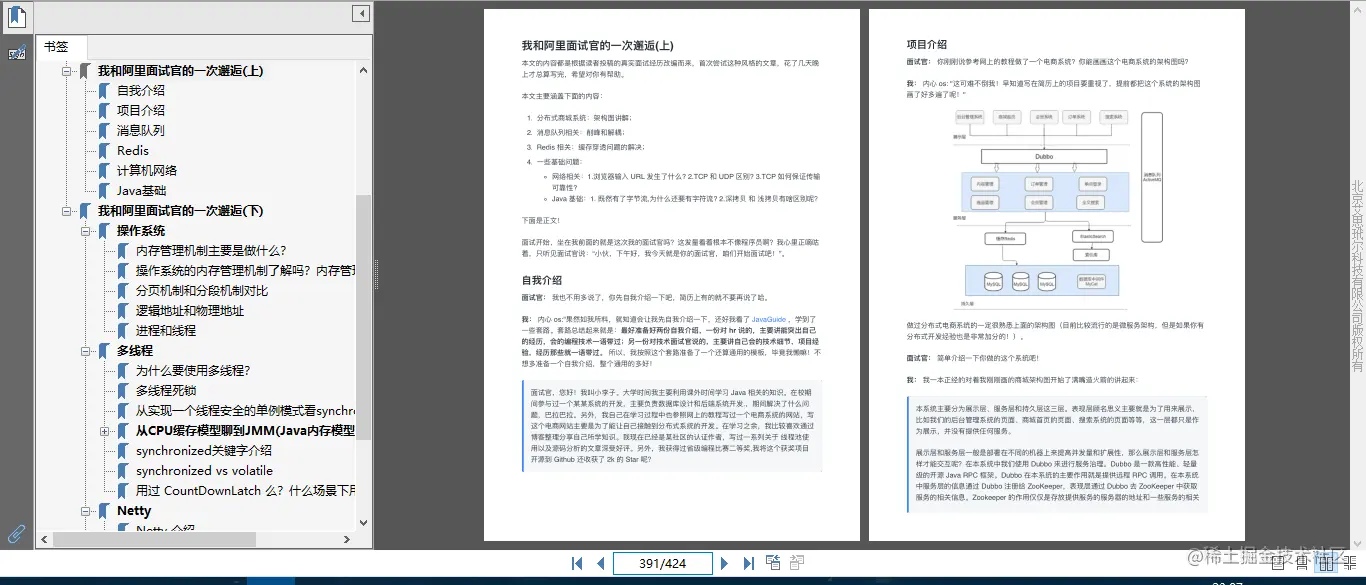The image size is (1366, 585).
Task: Open the 逻辑地址和物理地址 bookmark
Action: pos(190,311)
